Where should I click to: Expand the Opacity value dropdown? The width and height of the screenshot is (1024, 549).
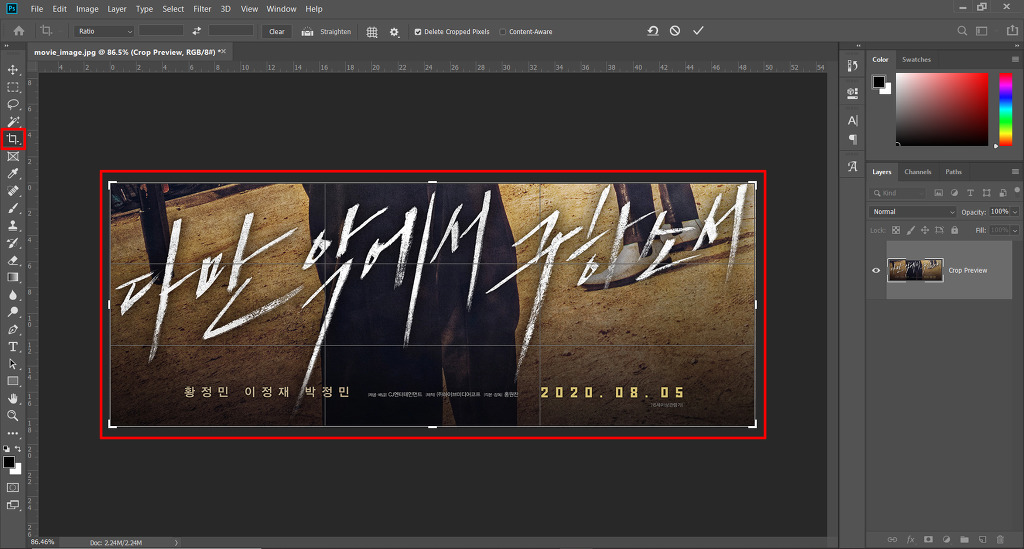click(x=1015, y=212)
